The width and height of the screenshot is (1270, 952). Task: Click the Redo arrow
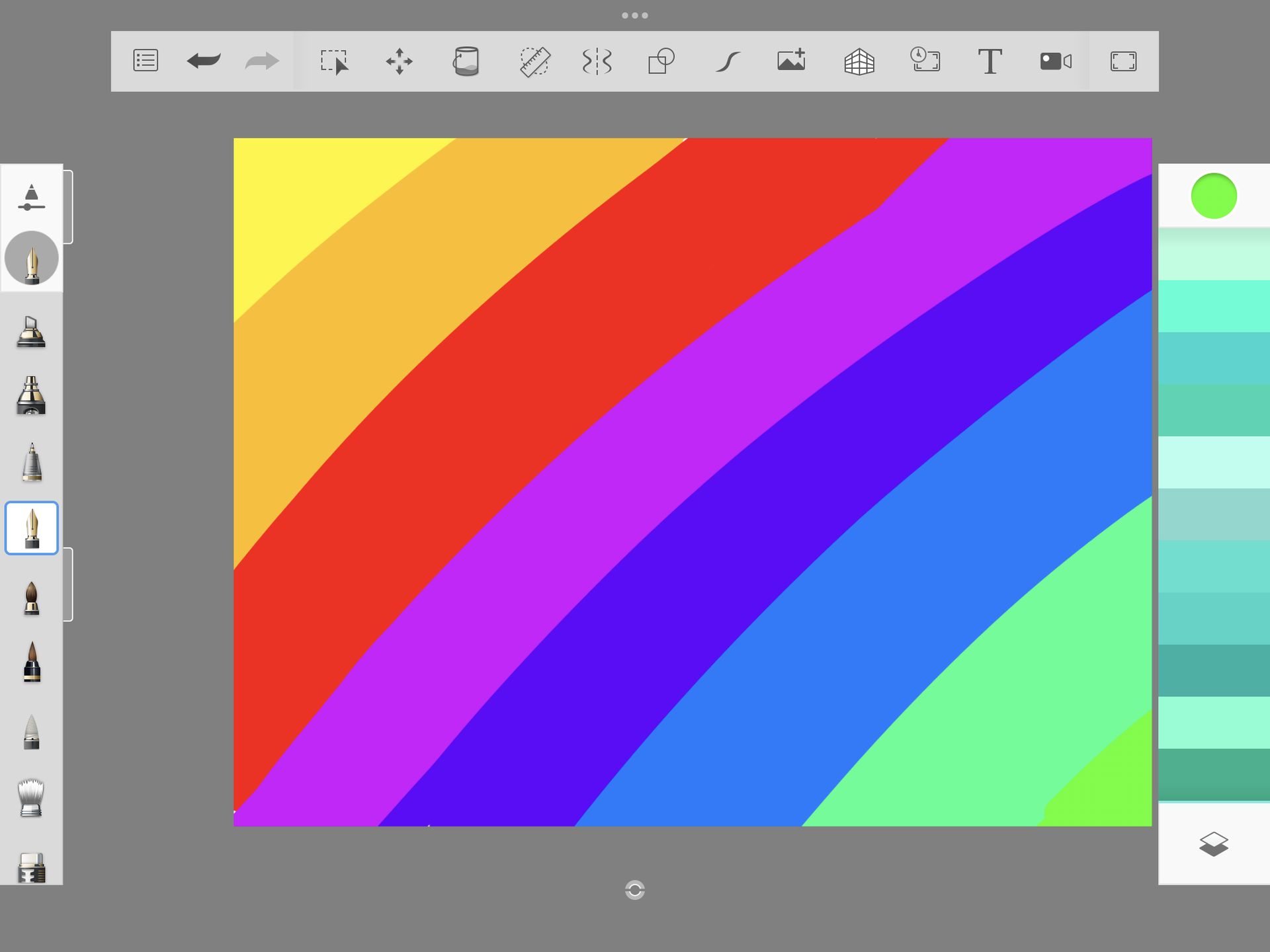(262, 61)
